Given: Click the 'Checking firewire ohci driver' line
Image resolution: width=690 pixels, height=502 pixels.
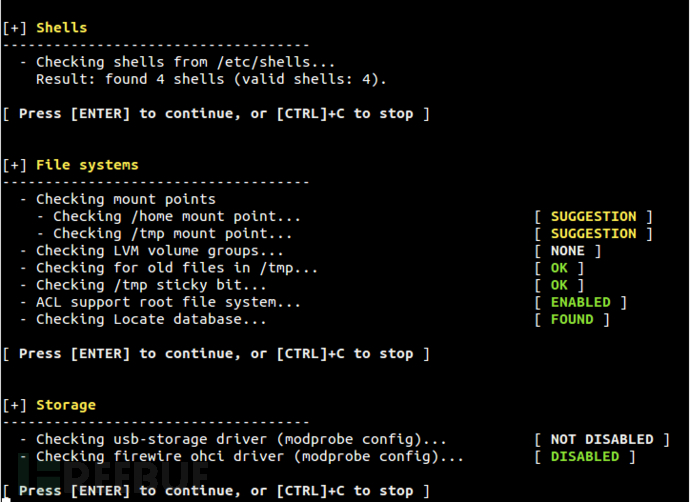Looking at the screenshot, I should pos(249,456).
